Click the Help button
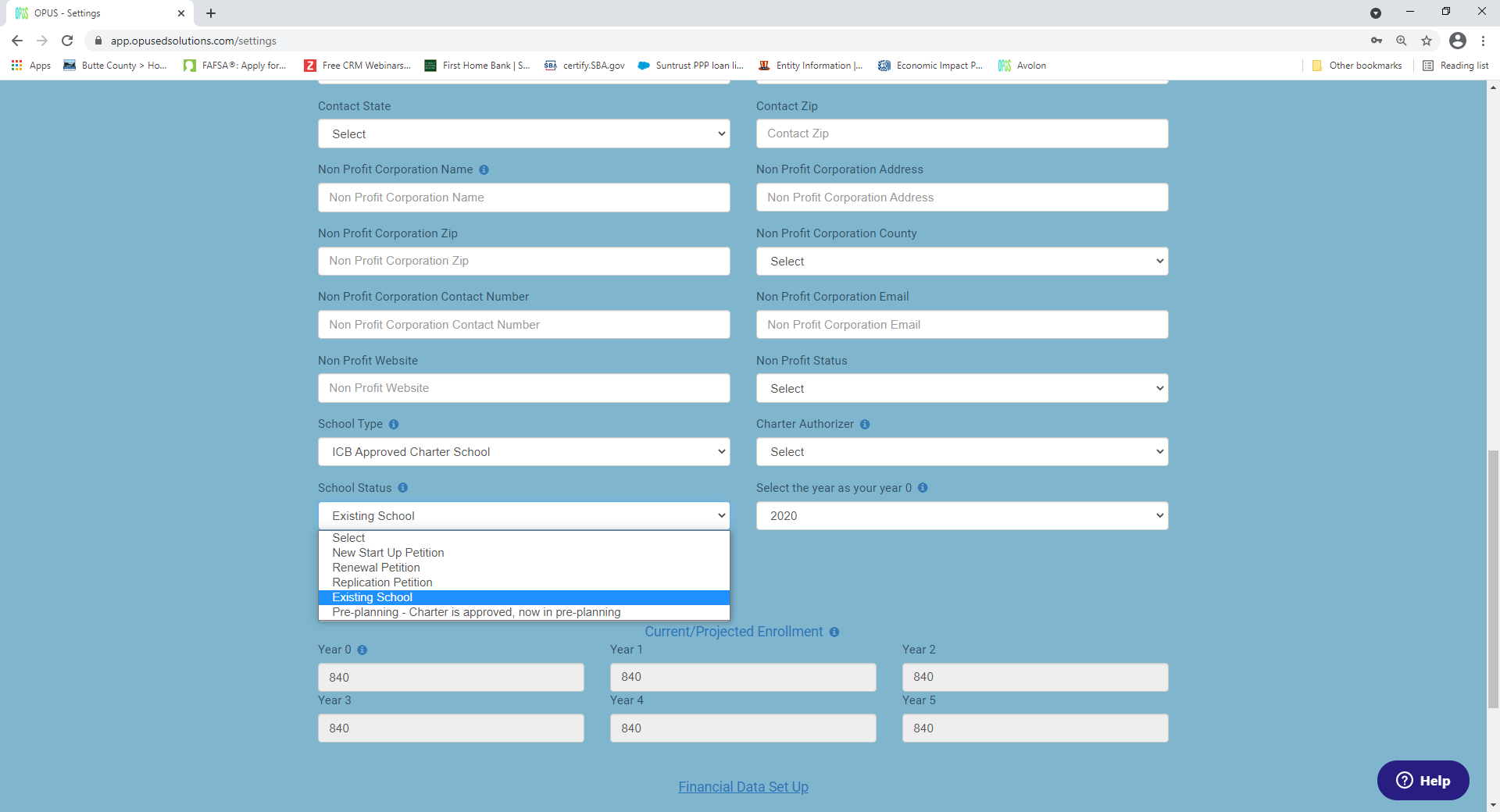This screenshot has height=812, width=1500. click(1423, 780)
